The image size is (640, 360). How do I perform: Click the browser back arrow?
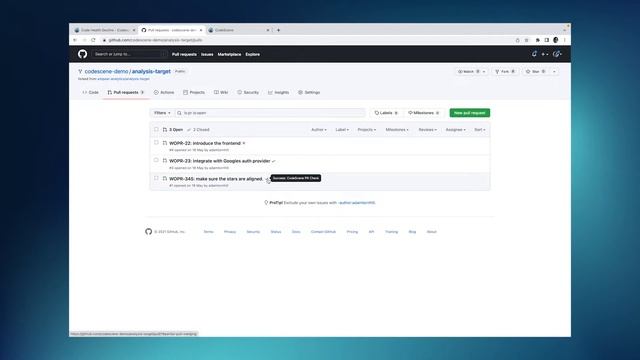[x=75, y=40]
